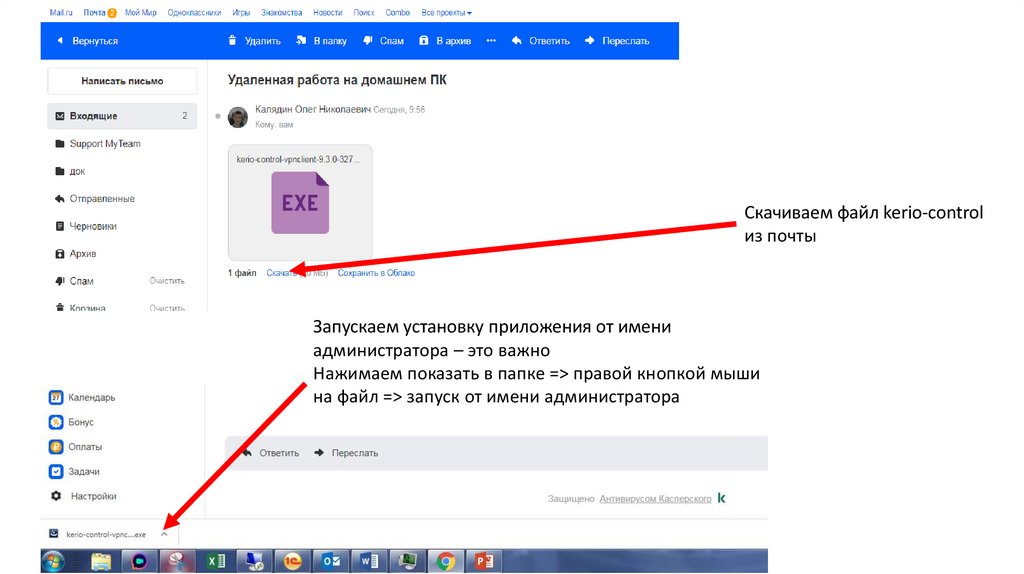
Task: Expand the download item chevron menu
Action: pyautogui.click(x=165, y=534)
